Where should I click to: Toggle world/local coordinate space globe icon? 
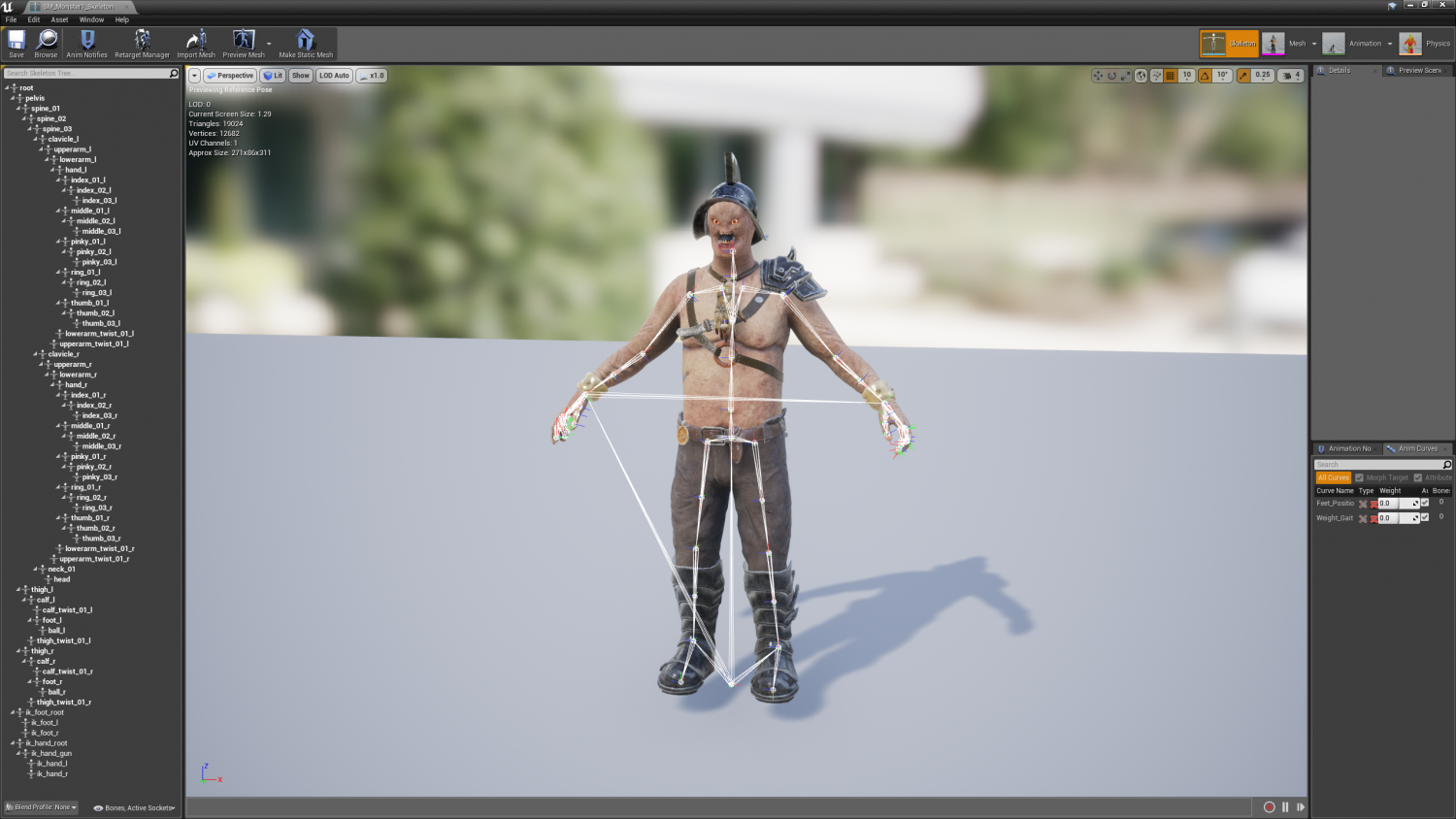click(x=1142, y=76)
